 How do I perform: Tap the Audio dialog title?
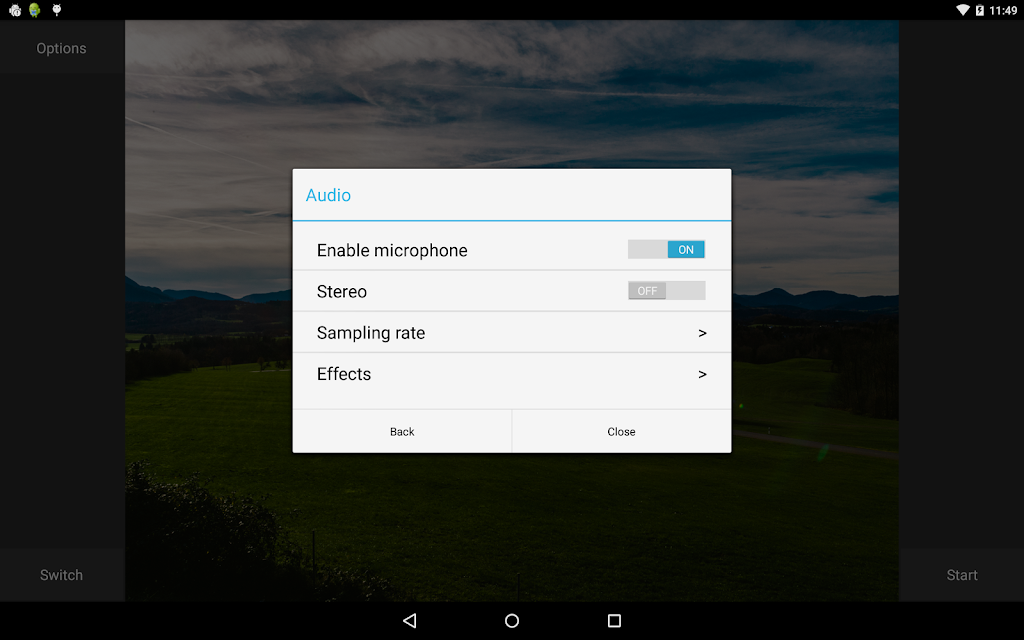coord(328,195)
